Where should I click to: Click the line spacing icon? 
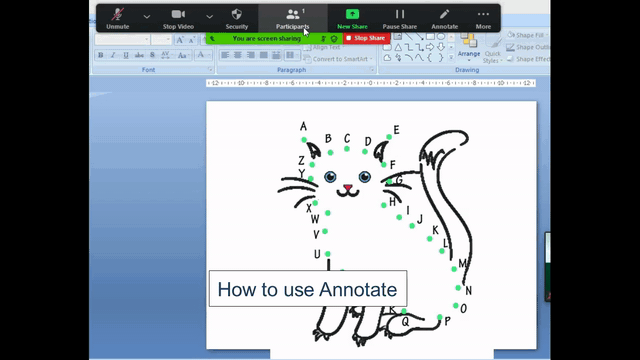point(276,55)
